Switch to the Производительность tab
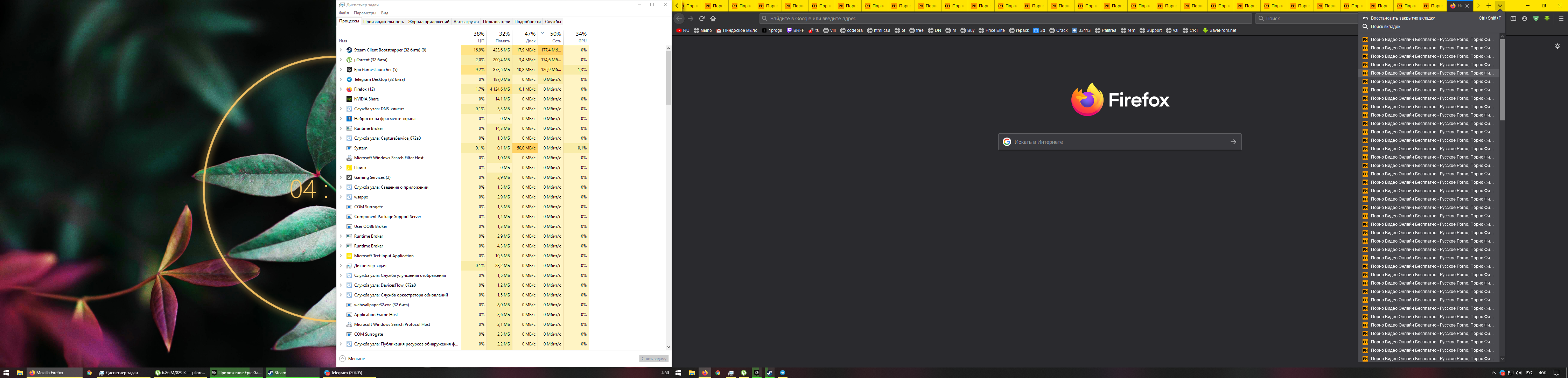The width and height of the screenshot is (1568, 378). click(x=384, y=22)
